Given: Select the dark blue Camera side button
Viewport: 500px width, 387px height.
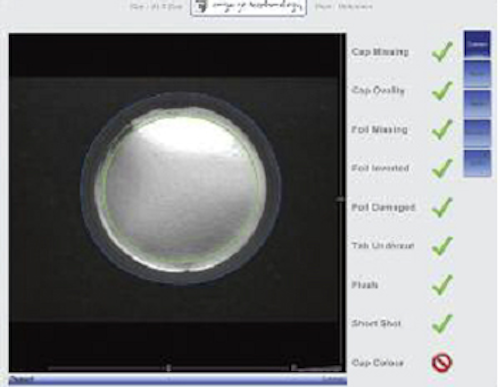Looking at the screenshot, I should (x=477, y=44).
